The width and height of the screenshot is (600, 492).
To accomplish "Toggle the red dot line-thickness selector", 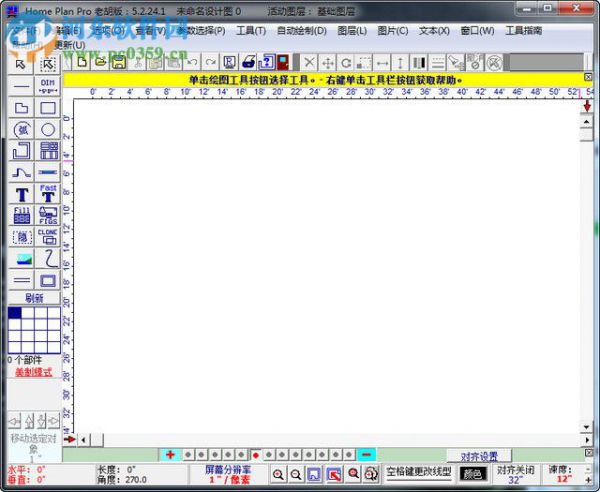I will coord(256,455).
